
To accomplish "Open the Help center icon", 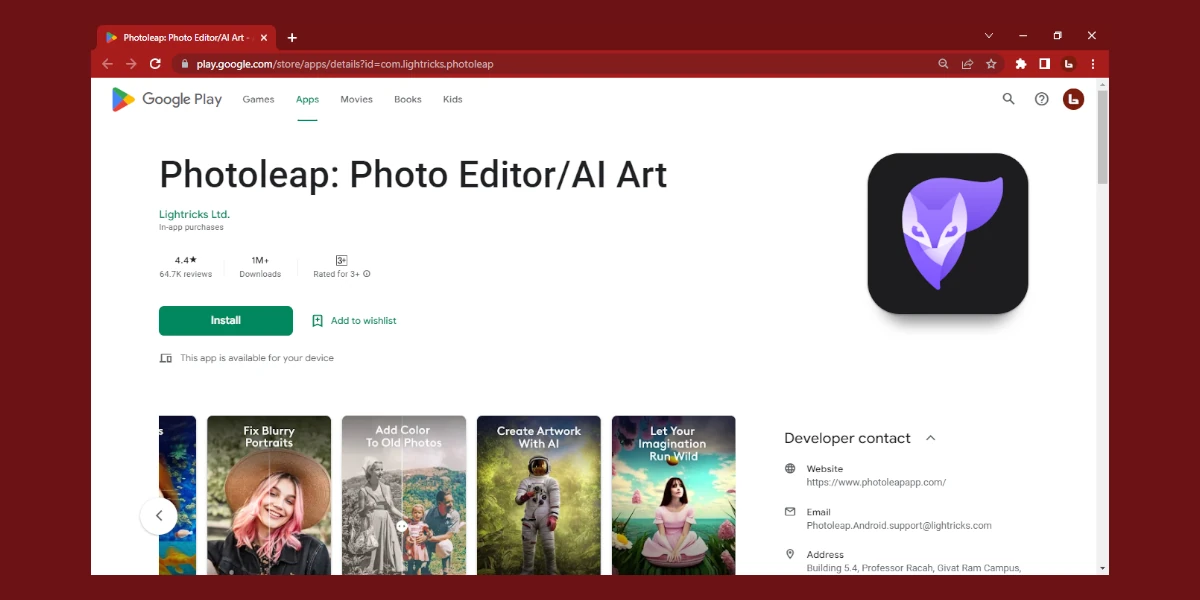I will coord(1041,99).
